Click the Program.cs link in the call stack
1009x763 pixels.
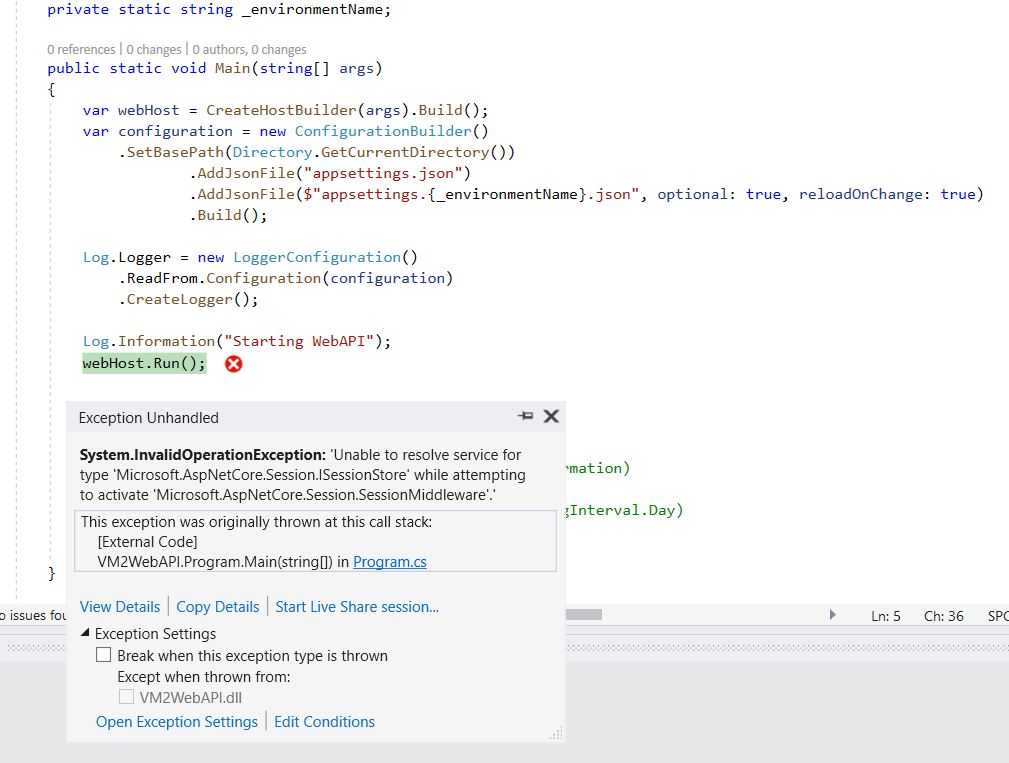[x=389, y=561]
